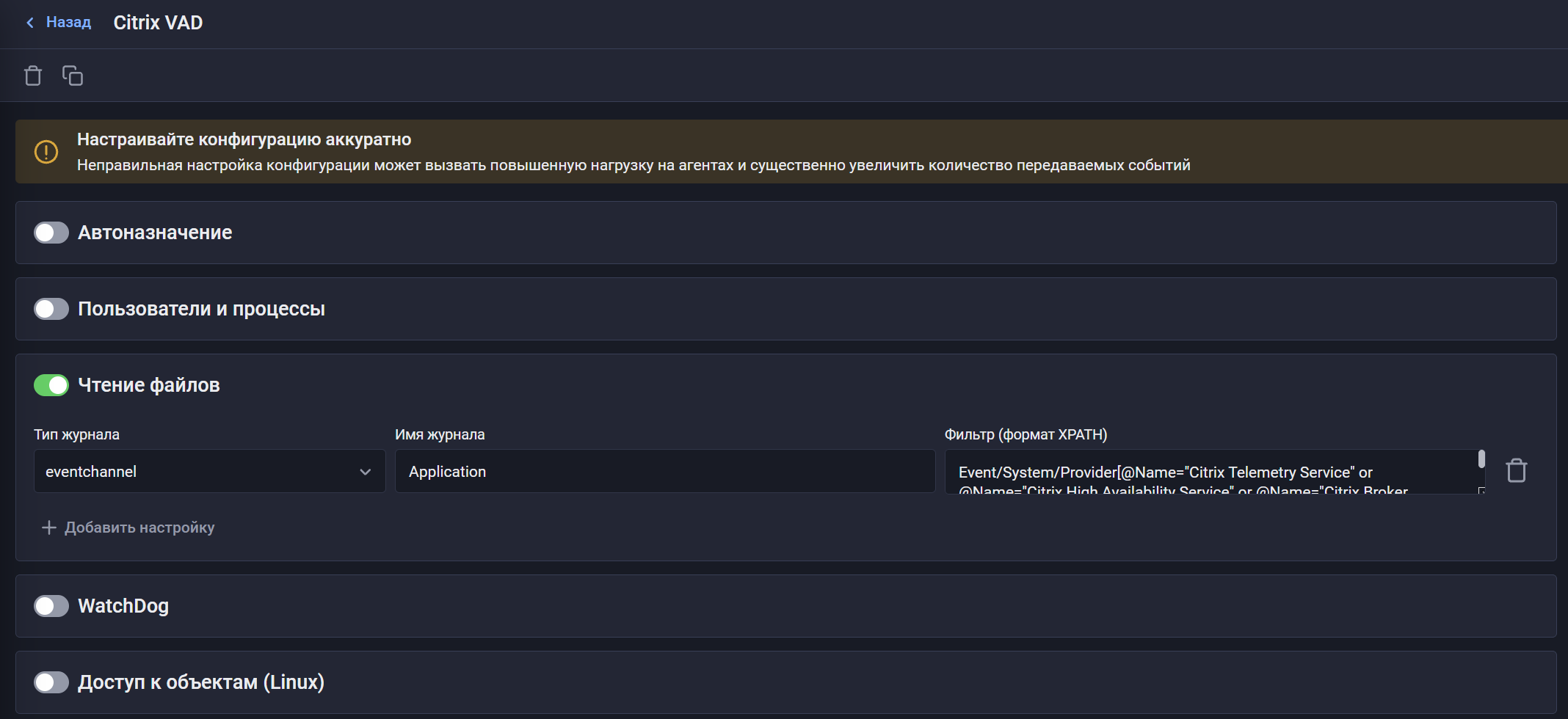Disable the Чтение файлов toggle
The height and width of the screenshot is (719, 1568).
pyautogui.click(x=51, y=385)
